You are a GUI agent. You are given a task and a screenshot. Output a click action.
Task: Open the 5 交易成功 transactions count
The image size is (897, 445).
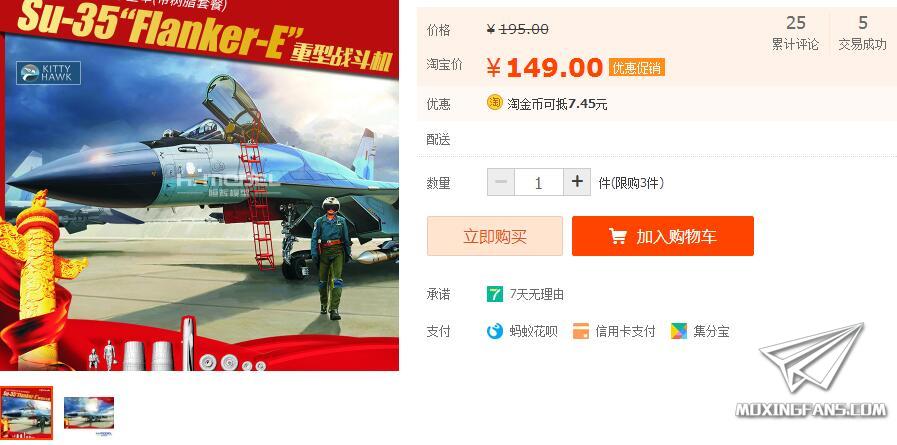[x=862, y=33]
